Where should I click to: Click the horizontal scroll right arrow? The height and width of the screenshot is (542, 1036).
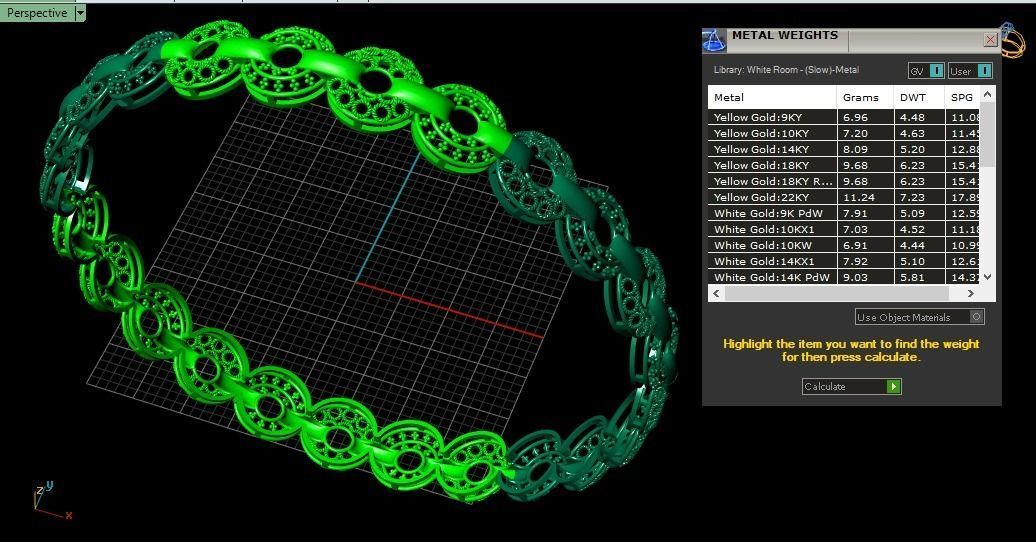(x=971, y=293)
